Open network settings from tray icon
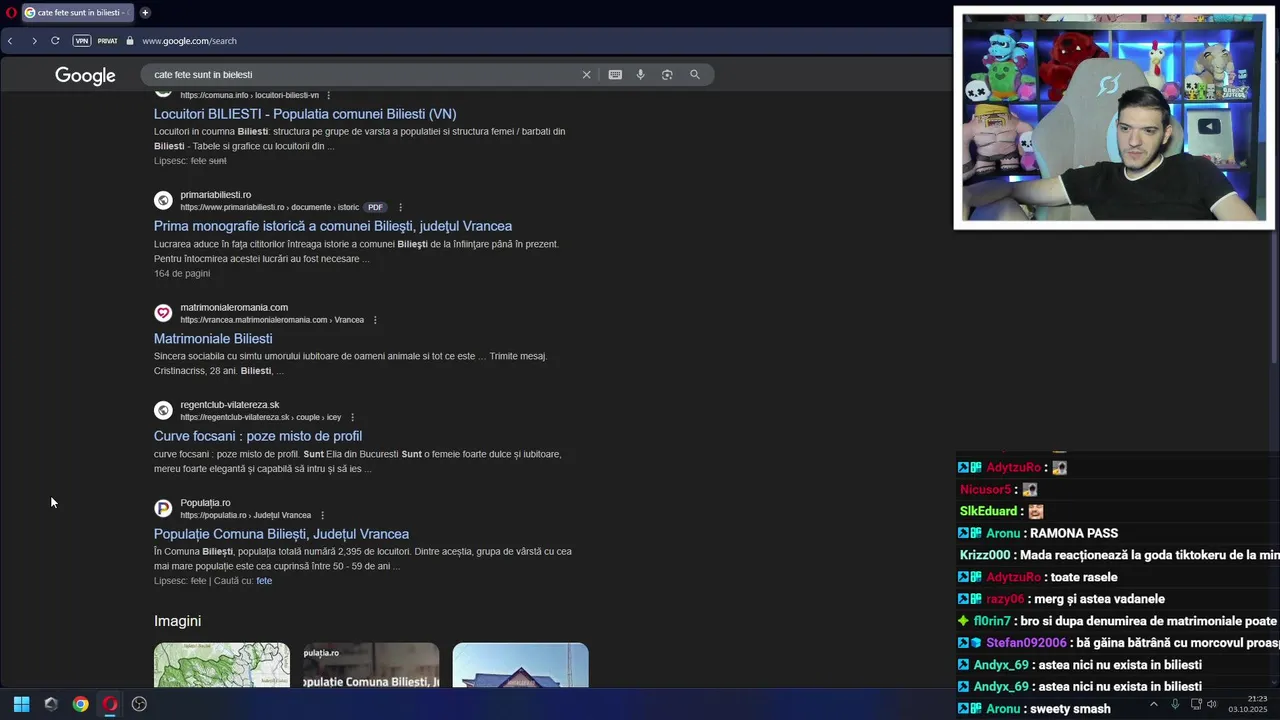Screen dimensions: 1280x720 coord(1195,704)
